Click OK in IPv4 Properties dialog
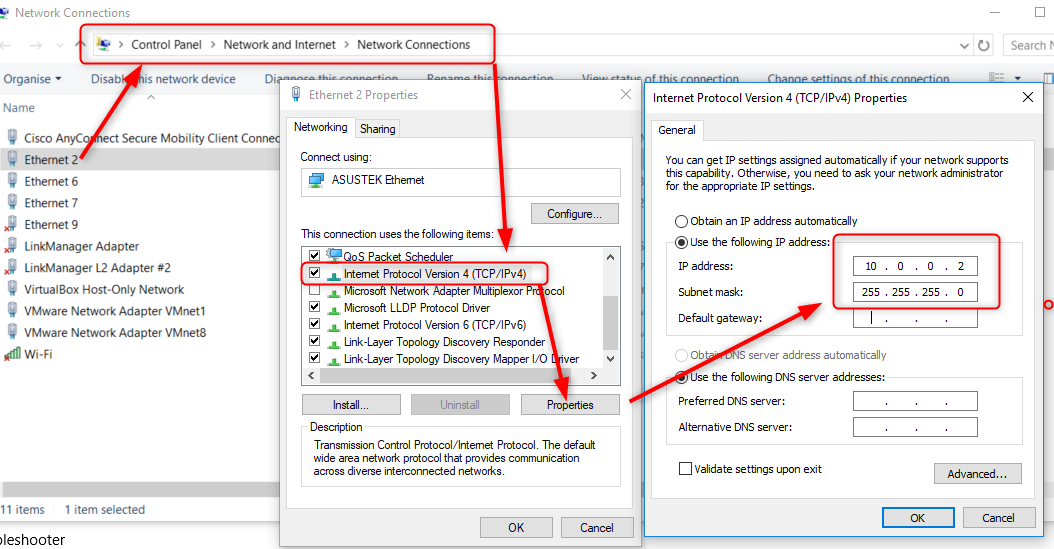The width and height of the screenshot is (1054, 549). pos(918,517)
